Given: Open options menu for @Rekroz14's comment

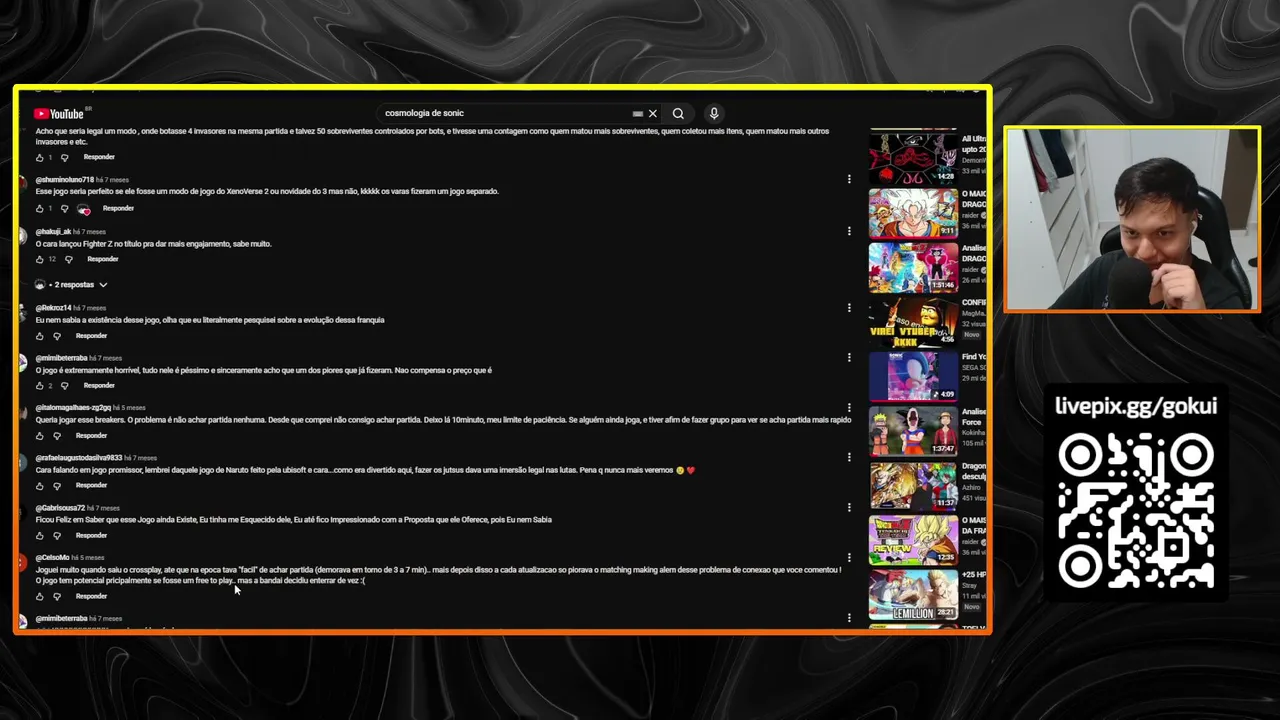Looking at the screenshot, I should coord(849,308).
